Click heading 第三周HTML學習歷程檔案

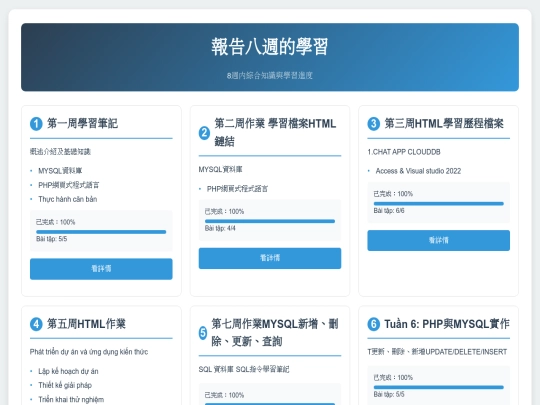pyautogui.click(x=444, y=123)
